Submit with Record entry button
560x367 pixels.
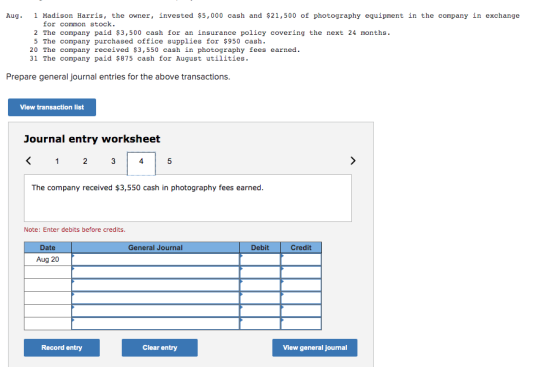(62, 348)
